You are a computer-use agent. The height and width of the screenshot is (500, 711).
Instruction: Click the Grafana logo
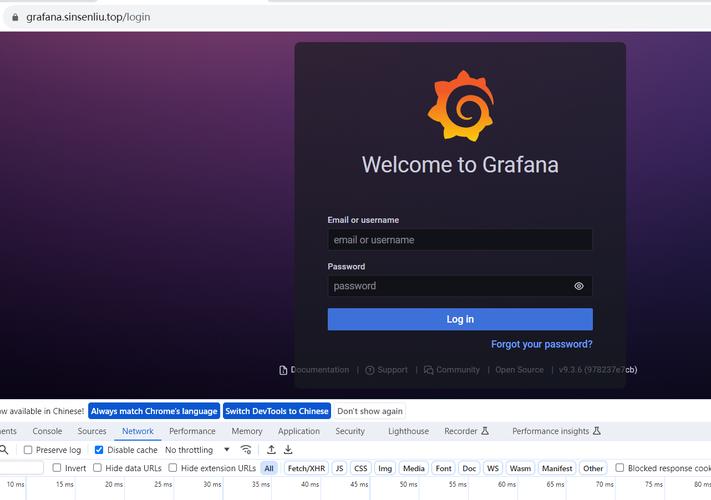460,104
